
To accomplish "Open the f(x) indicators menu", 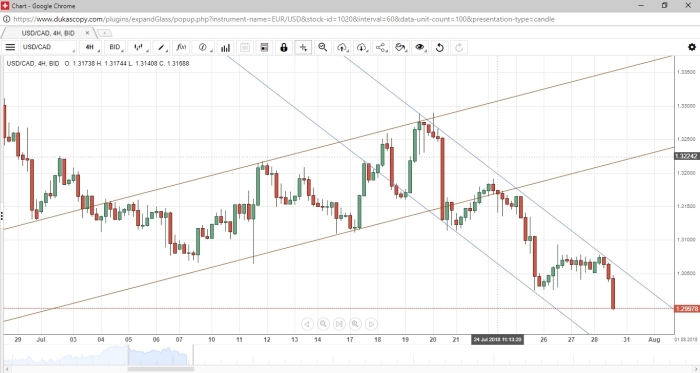I will click(x=181, y=47).
